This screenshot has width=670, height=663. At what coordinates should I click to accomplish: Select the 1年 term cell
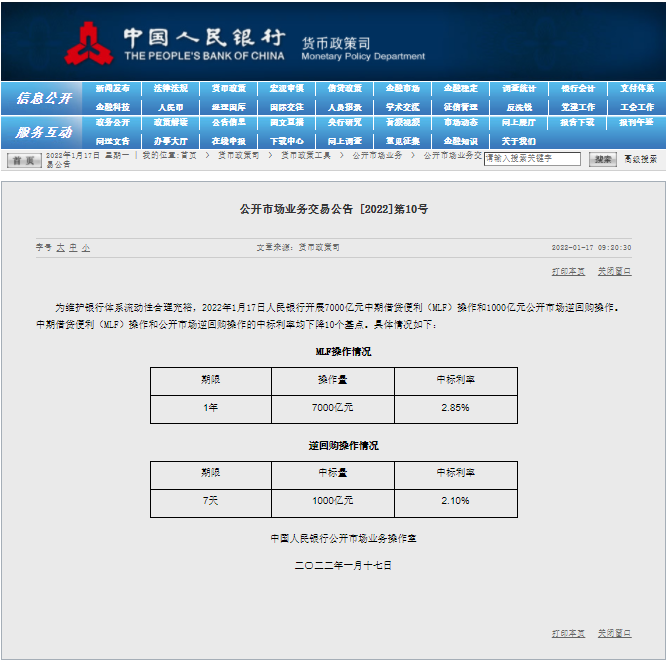point(211,409)
